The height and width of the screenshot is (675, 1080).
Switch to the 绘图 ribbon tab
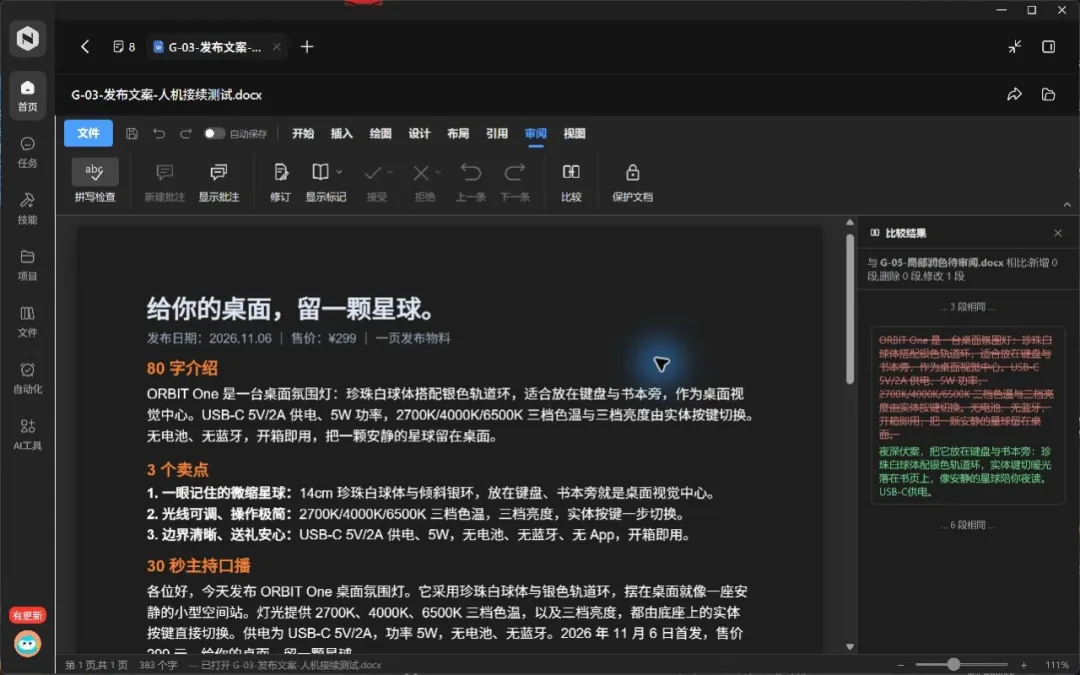(380, 134)
